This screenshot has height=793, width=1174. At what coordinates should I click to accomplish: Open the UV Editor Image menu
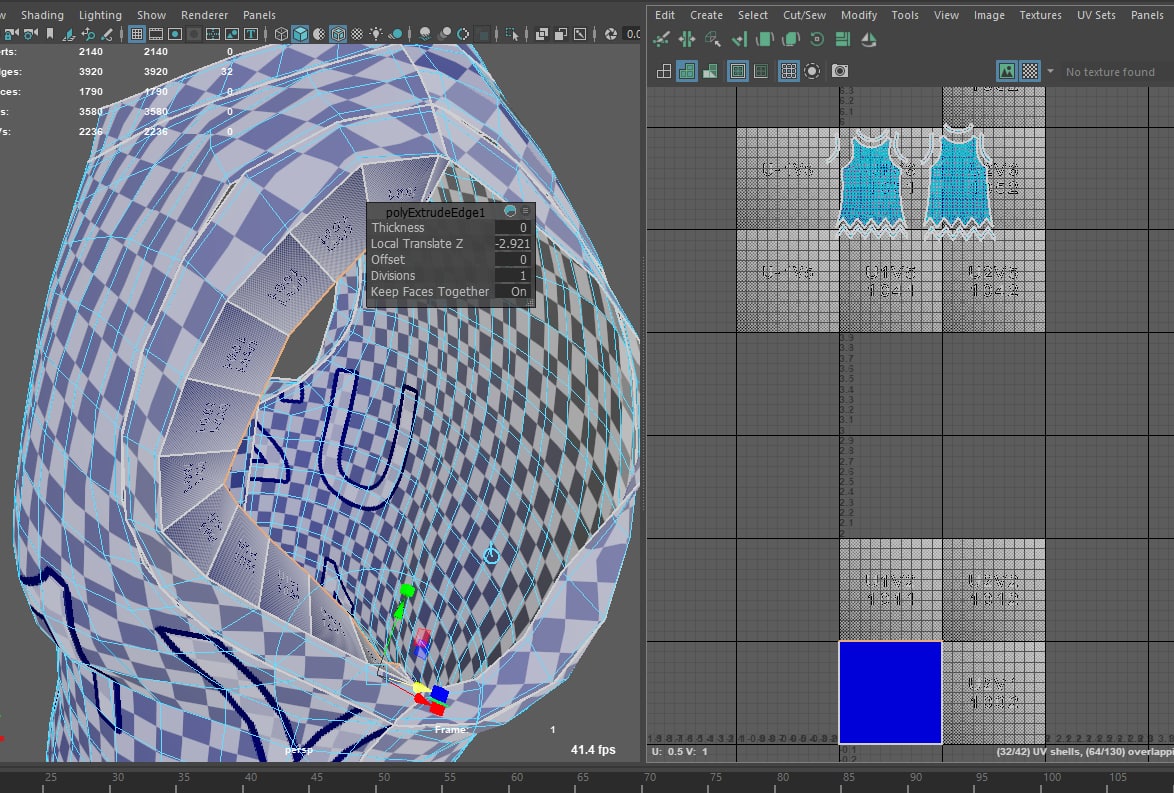coord(989,15)
